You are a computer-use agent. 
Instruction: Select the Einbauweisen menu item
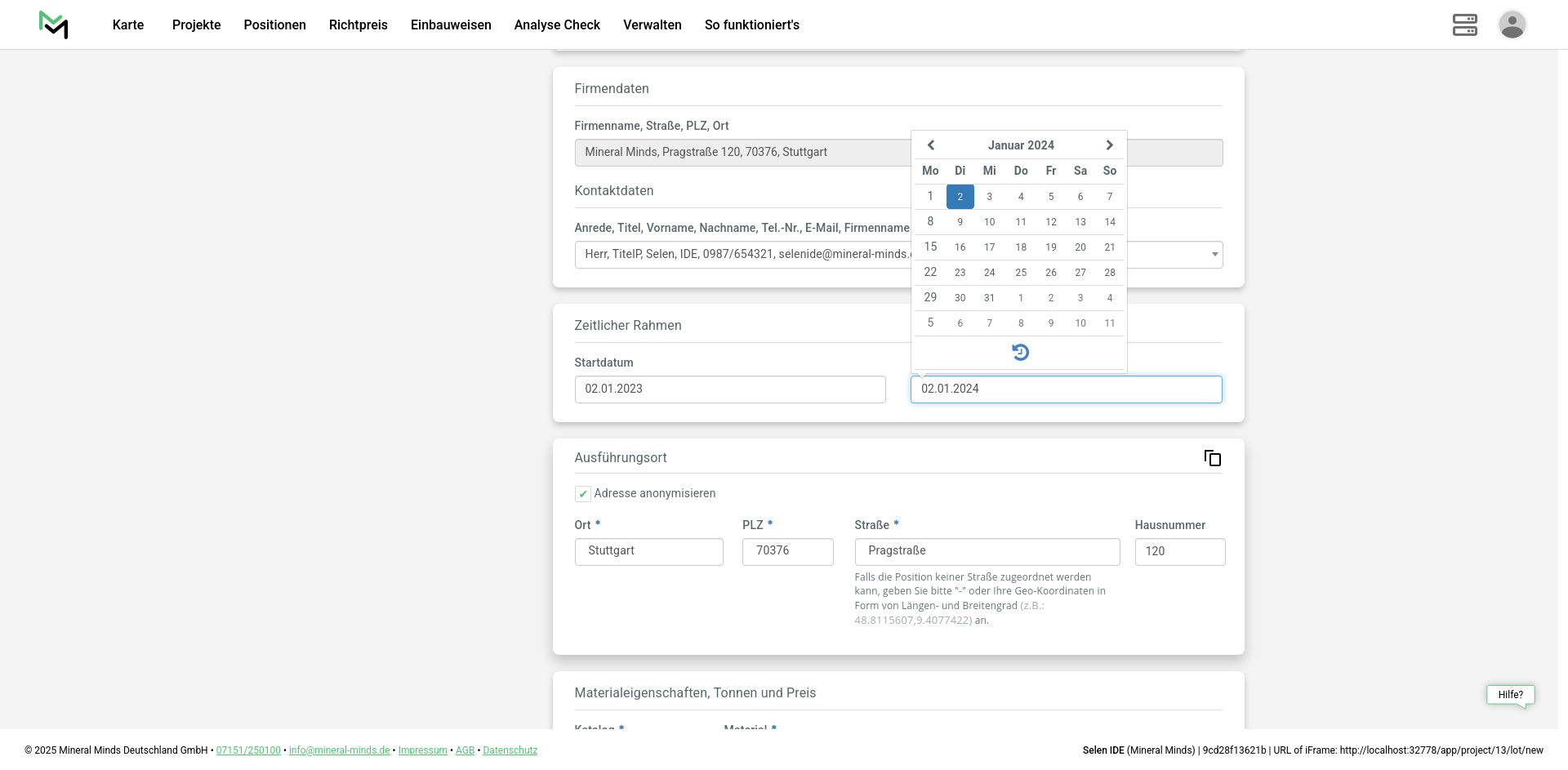451,24
